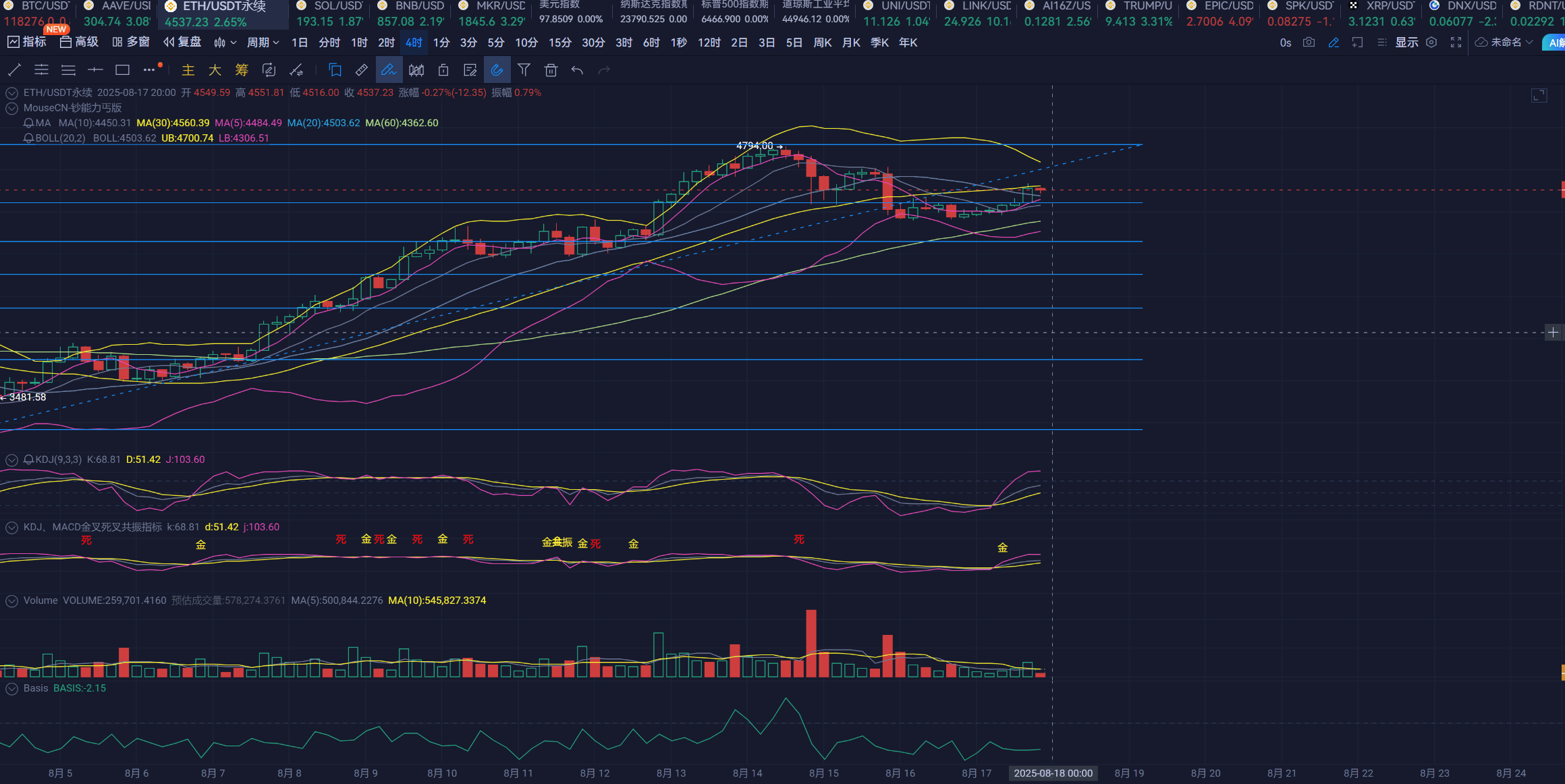Take a chart screenshot with camera icon

[1309, 43]
